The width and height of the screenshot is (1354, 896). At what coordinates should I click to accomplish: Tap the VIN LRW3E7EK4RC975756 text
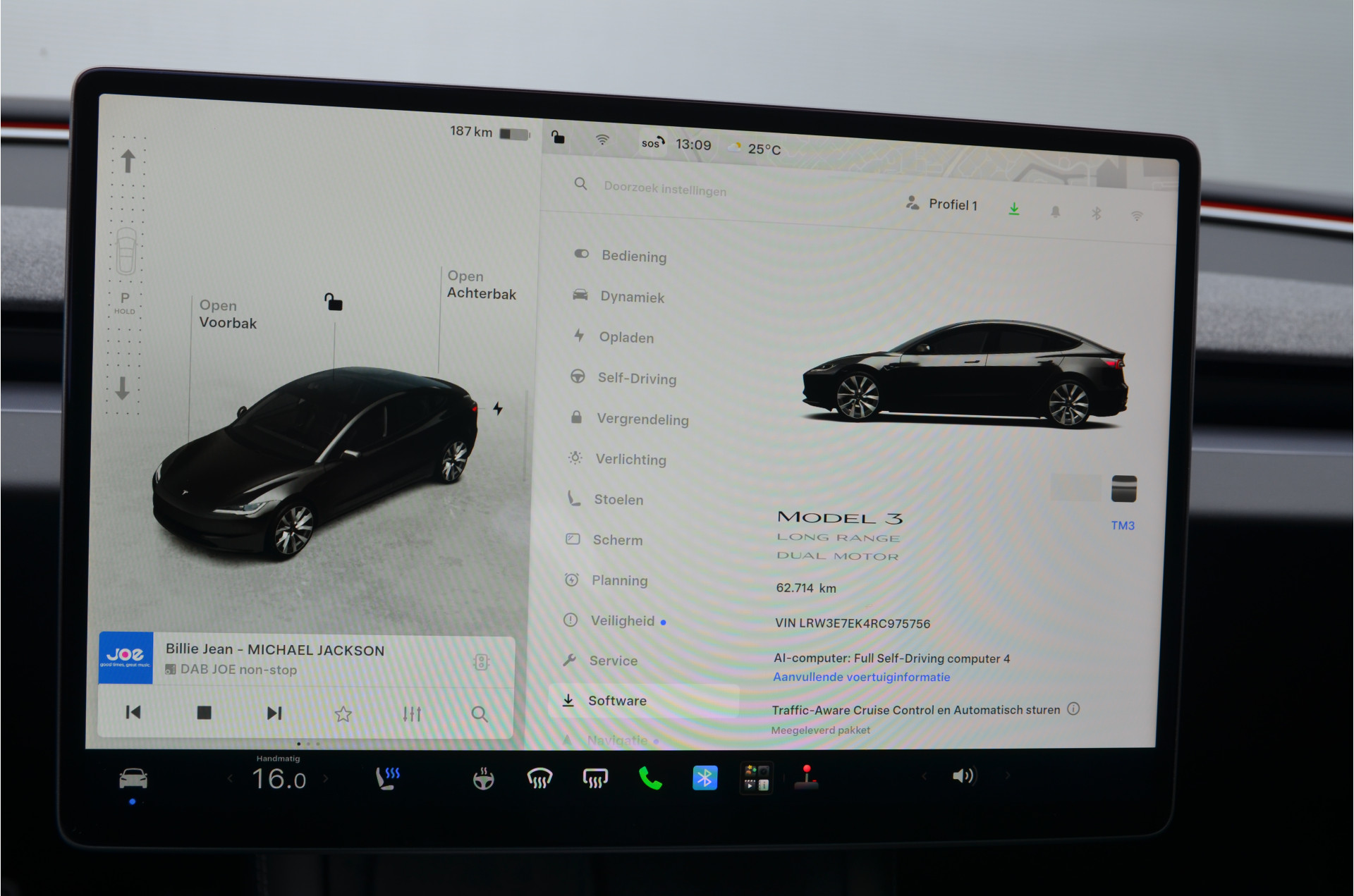click(853, 623)
